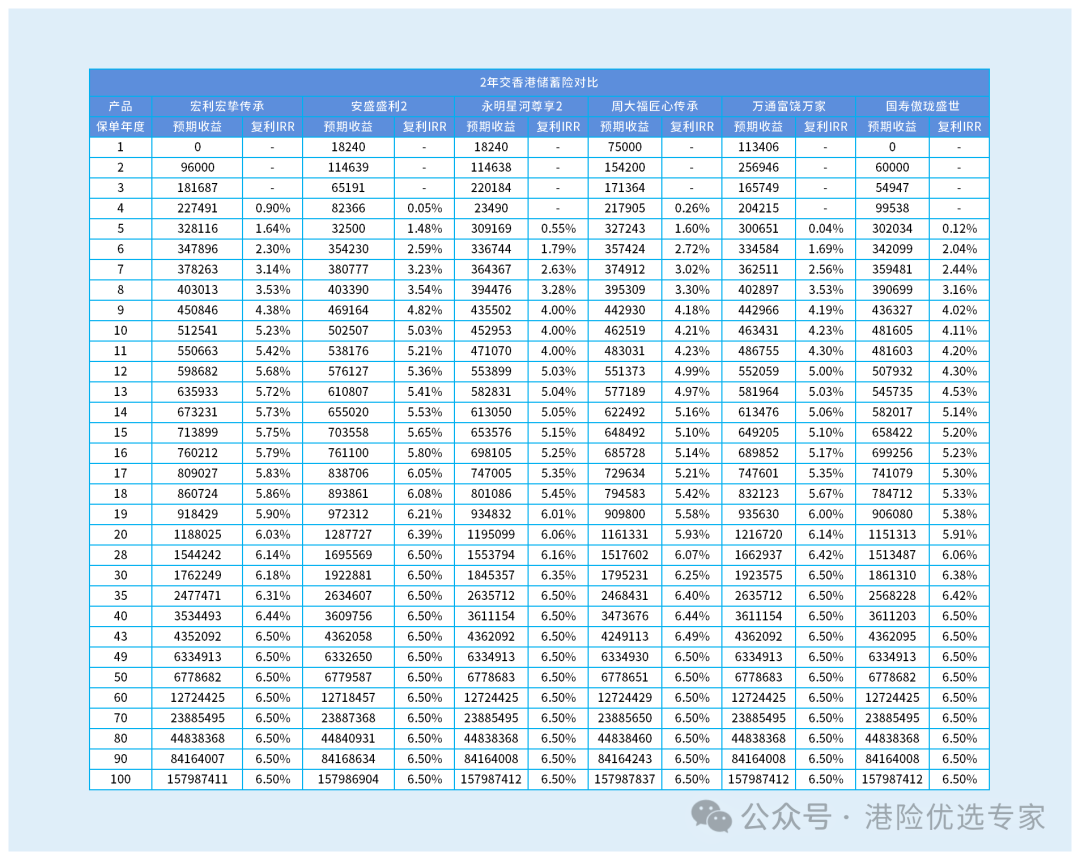Select the cell showing 469164
This screenshot has height=860, width=1080.
coord(349,311)
